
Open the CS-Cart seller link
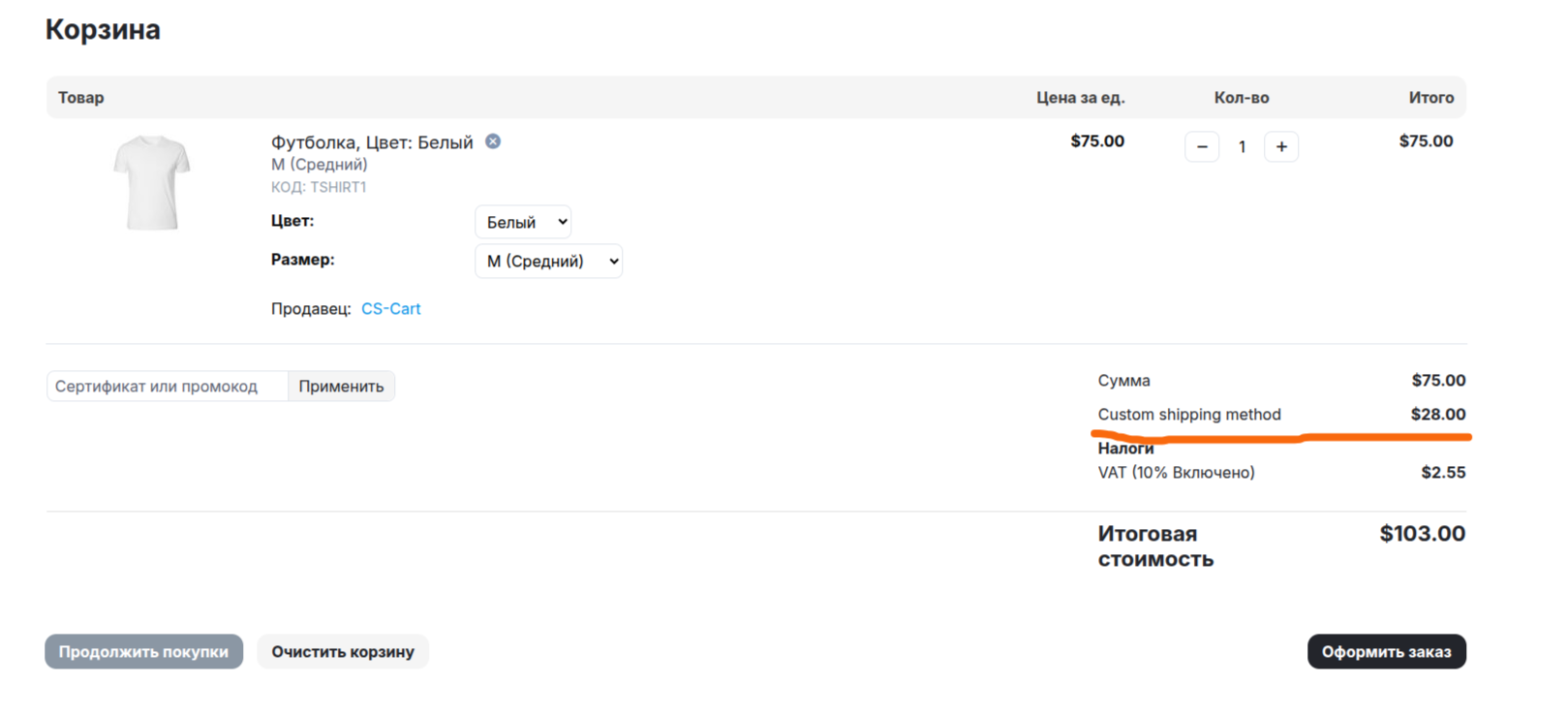[391, 308]
